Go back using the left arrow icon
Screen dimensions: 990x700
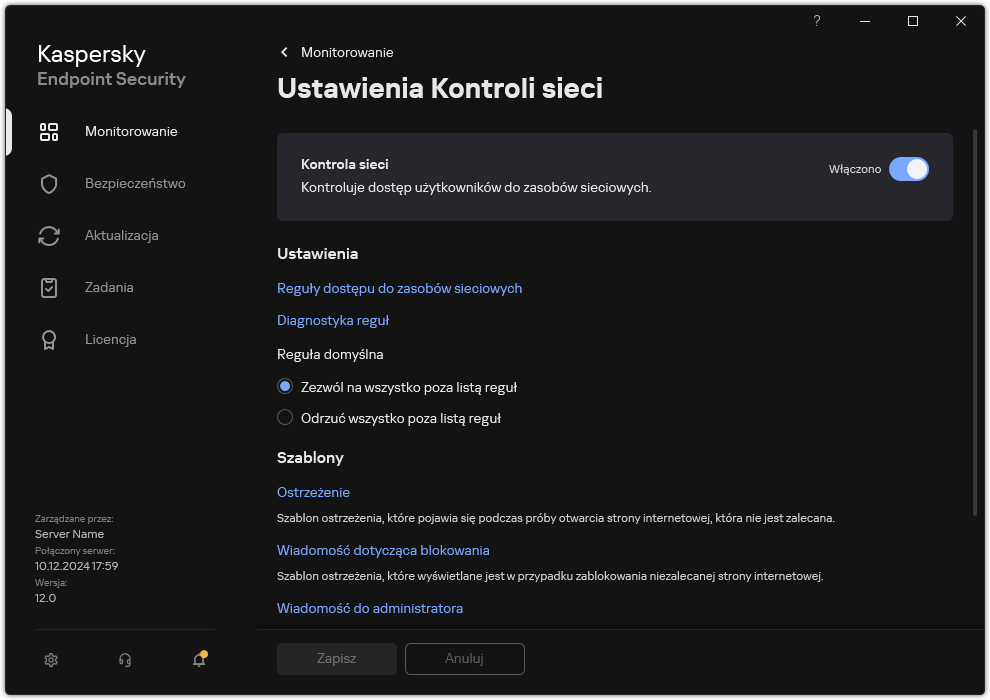tap(284, 52)
